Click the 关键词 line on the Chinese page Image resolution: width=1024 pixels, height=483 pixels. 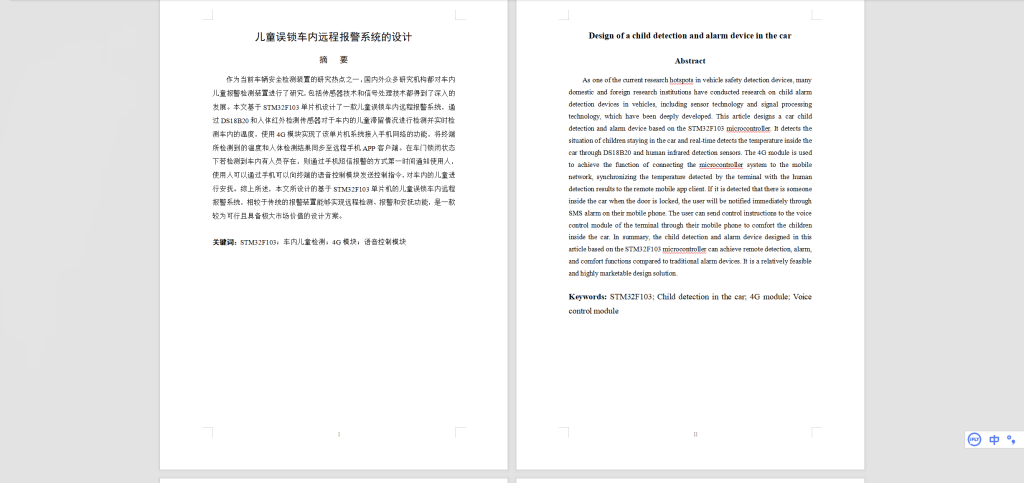(x=310, y=242)
